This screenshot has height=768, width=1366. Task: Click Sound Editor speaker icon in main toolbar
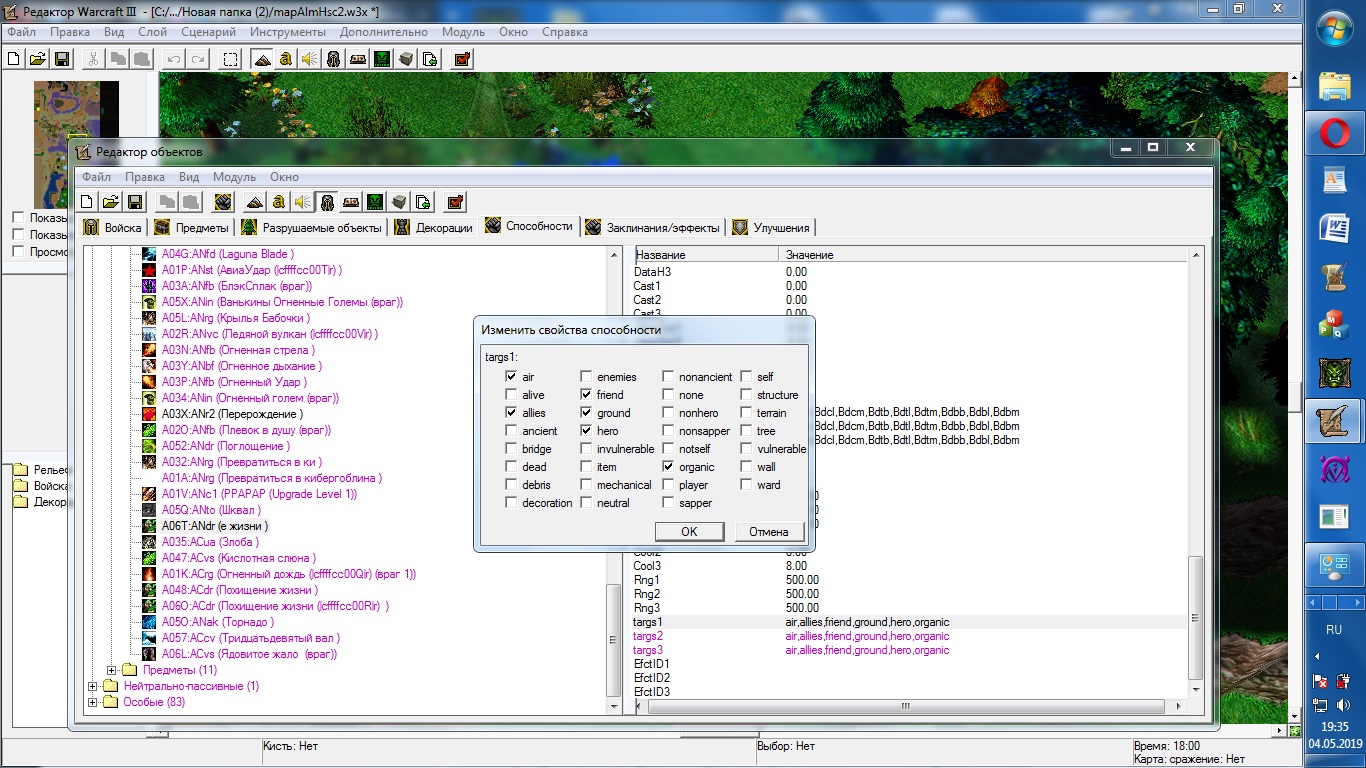[309, 59]
